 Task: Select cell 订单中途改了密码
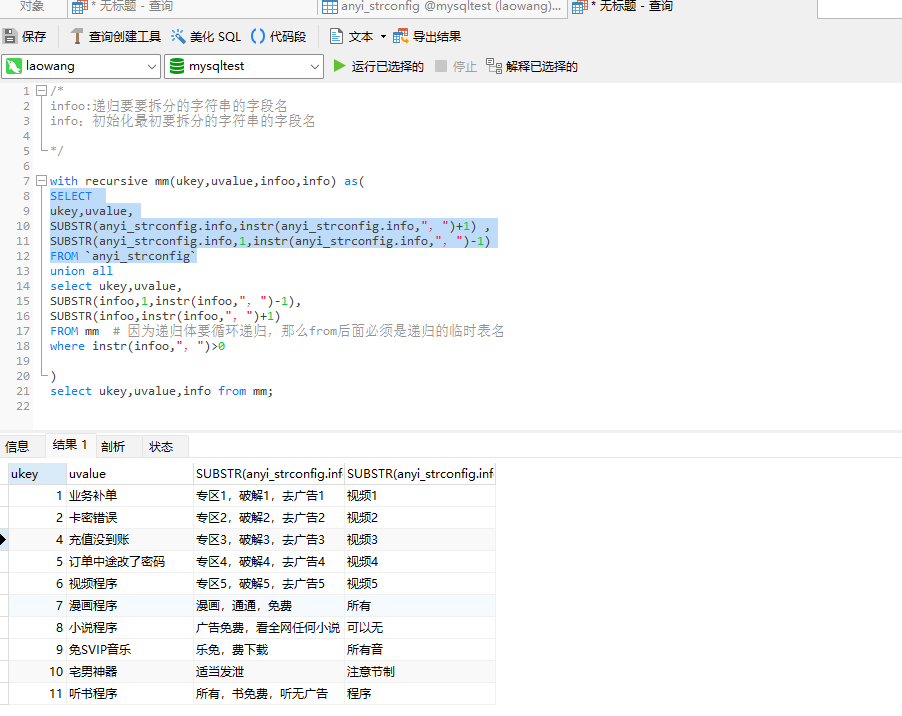[x=130, y=561]
